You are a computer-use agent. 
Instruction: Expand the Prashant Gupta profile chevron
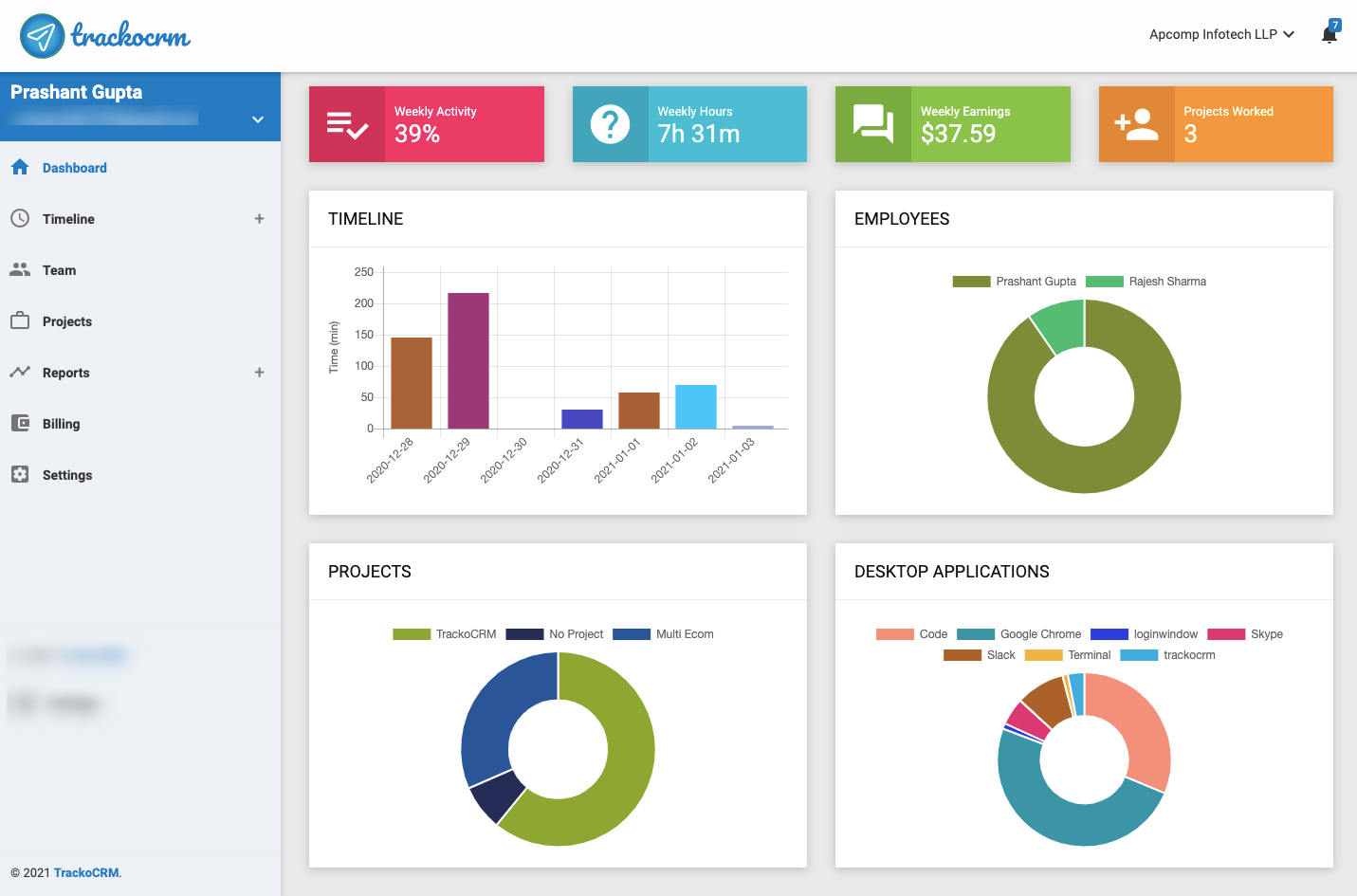257,119
